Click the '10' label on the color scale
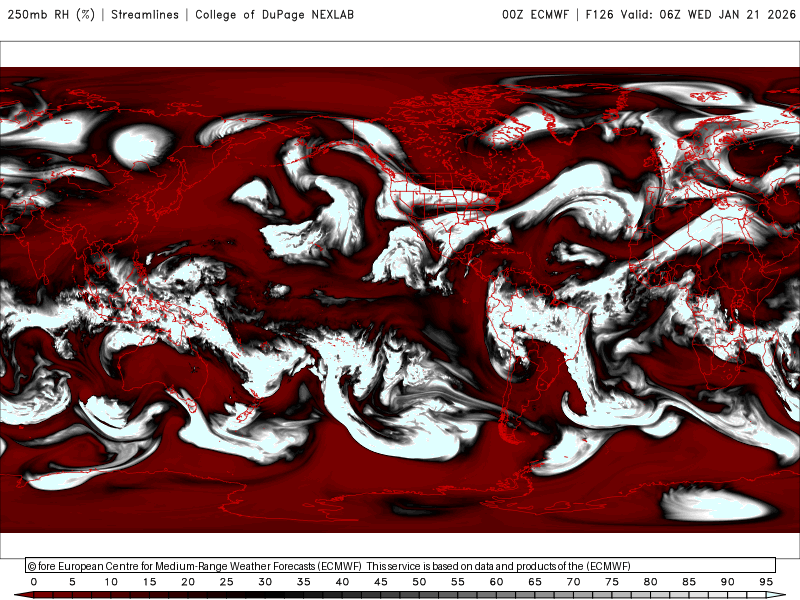 111,582
